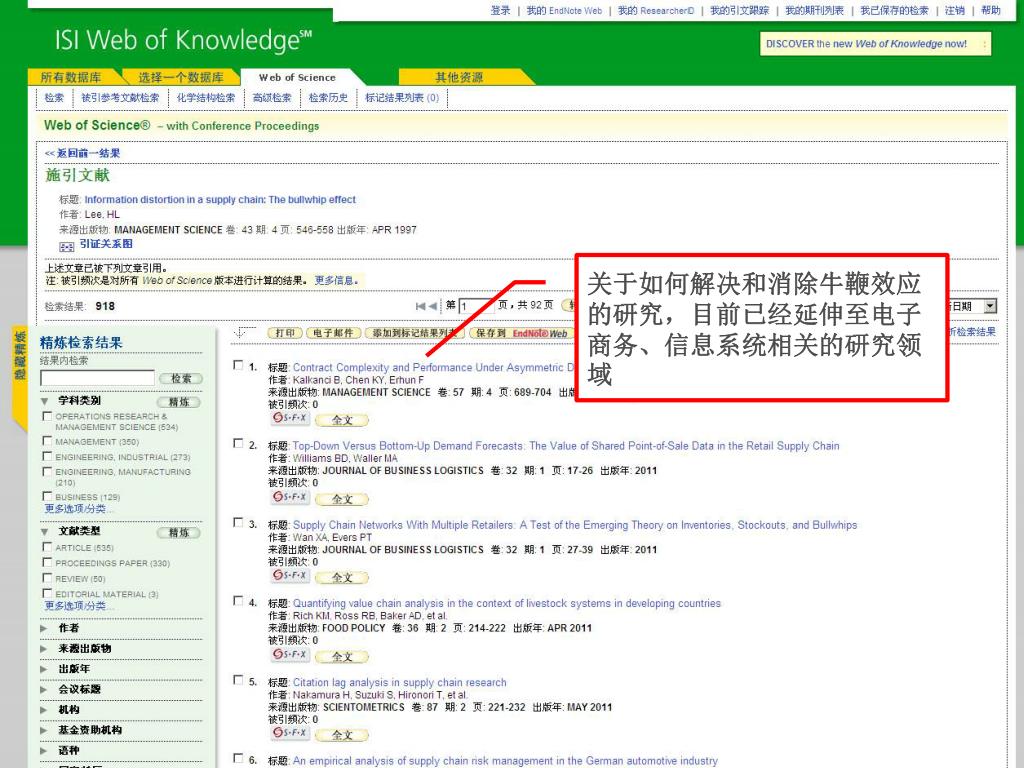Switch to the 其他资源 tab
Screen dimensions: 1024x768
[459, 77]
